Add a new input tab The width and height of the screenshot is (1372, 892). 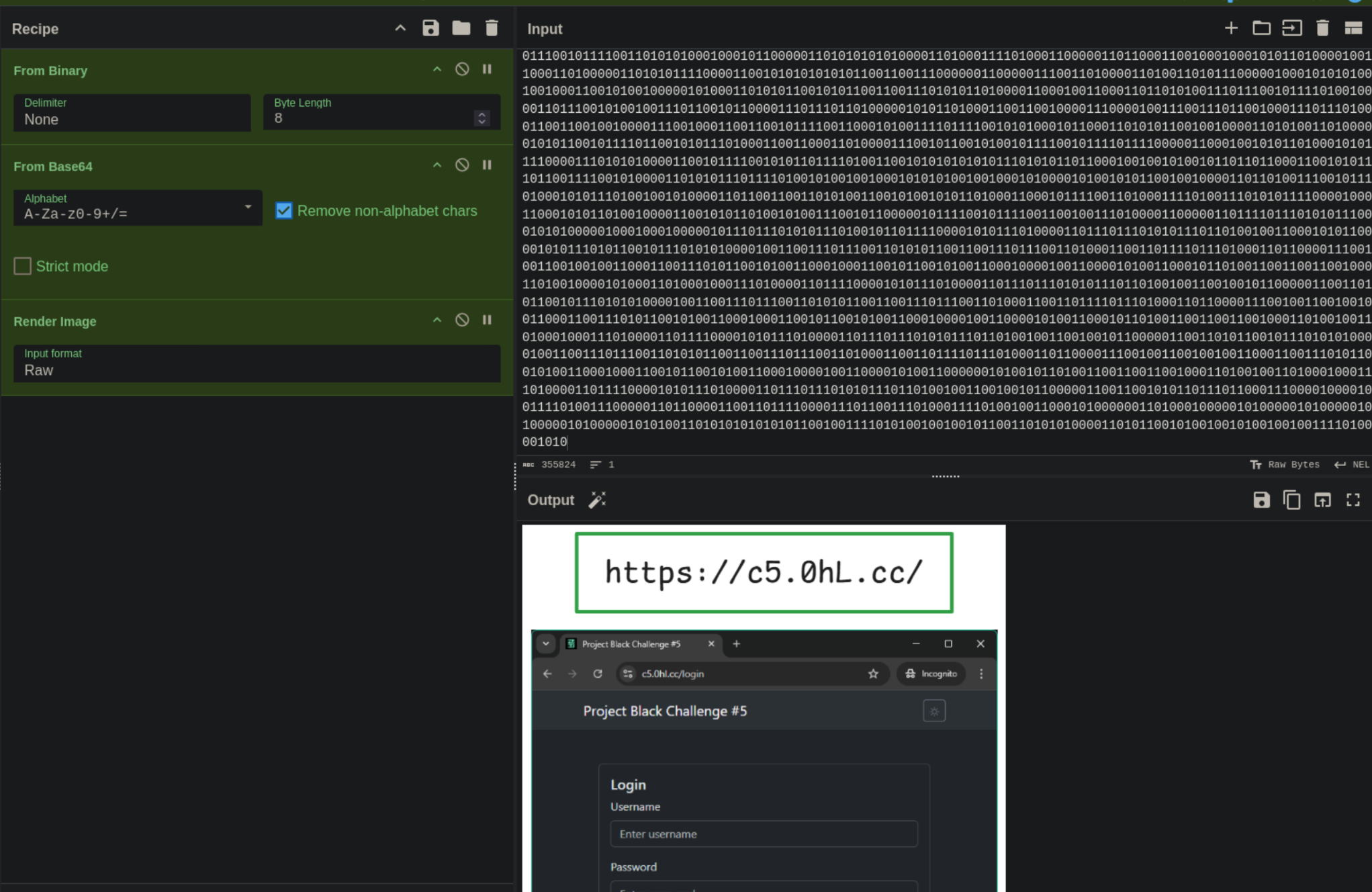[x=1231, y=28]
